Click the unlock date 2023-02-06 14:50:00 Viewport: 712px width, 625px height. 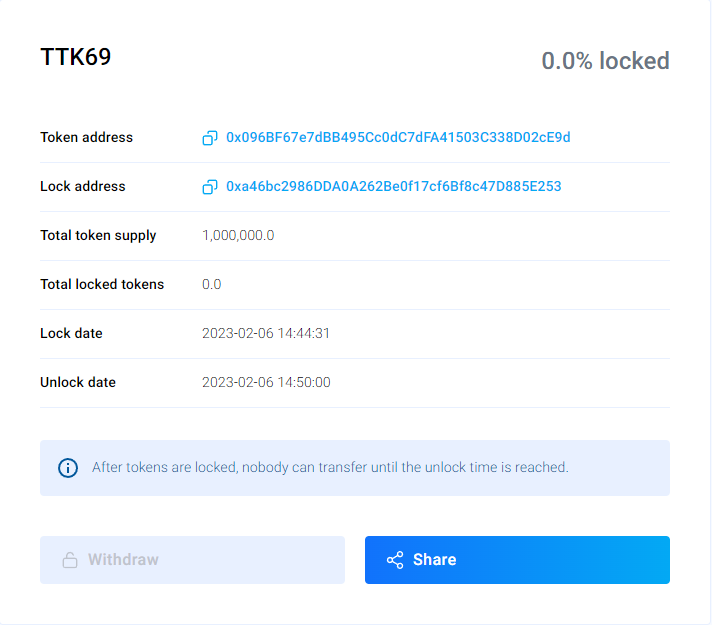tap(266, 382)
